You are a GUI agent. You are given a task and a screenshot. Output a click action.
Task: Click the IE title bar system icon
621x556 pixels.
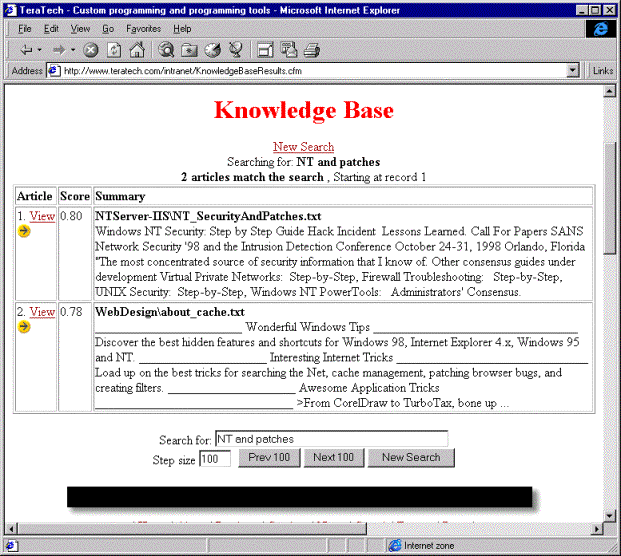11,10
